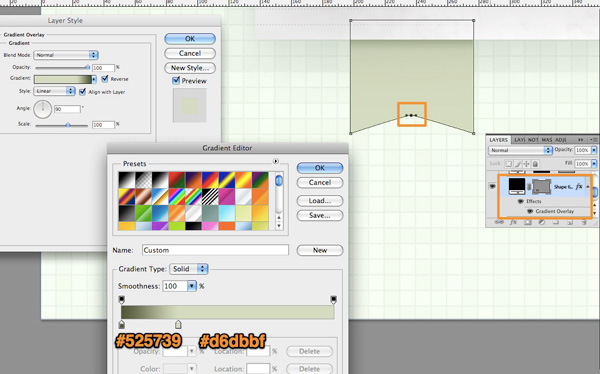Click the lock position icon
This screenshot has height=374, width=600.
[527, 164]
